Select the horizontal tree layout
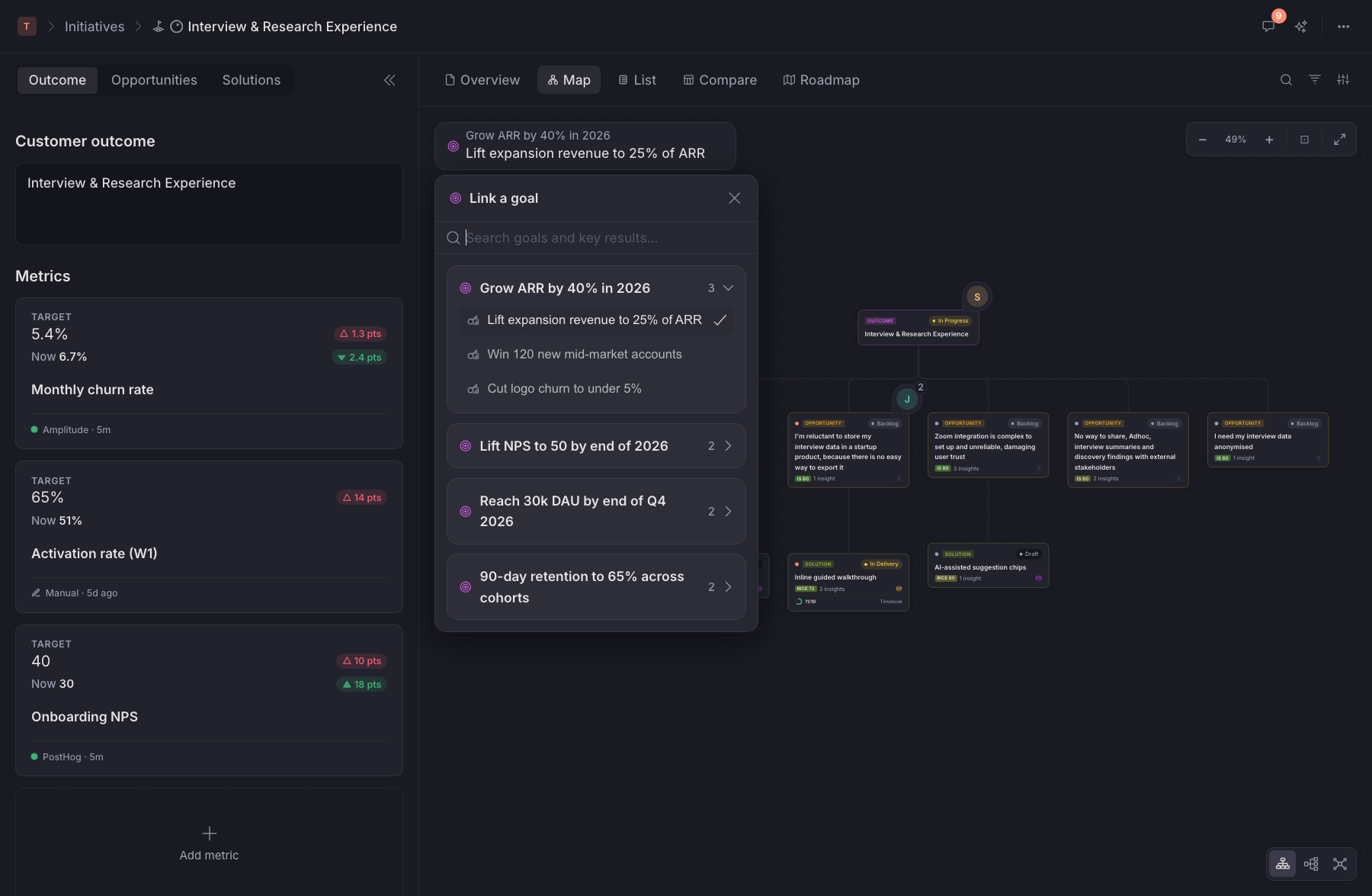The image size is (1372, 896). [1311, 864]
